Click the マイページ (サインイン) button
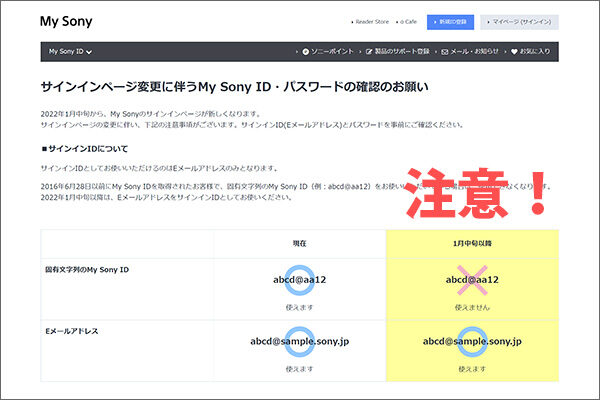 pos(519,22)
